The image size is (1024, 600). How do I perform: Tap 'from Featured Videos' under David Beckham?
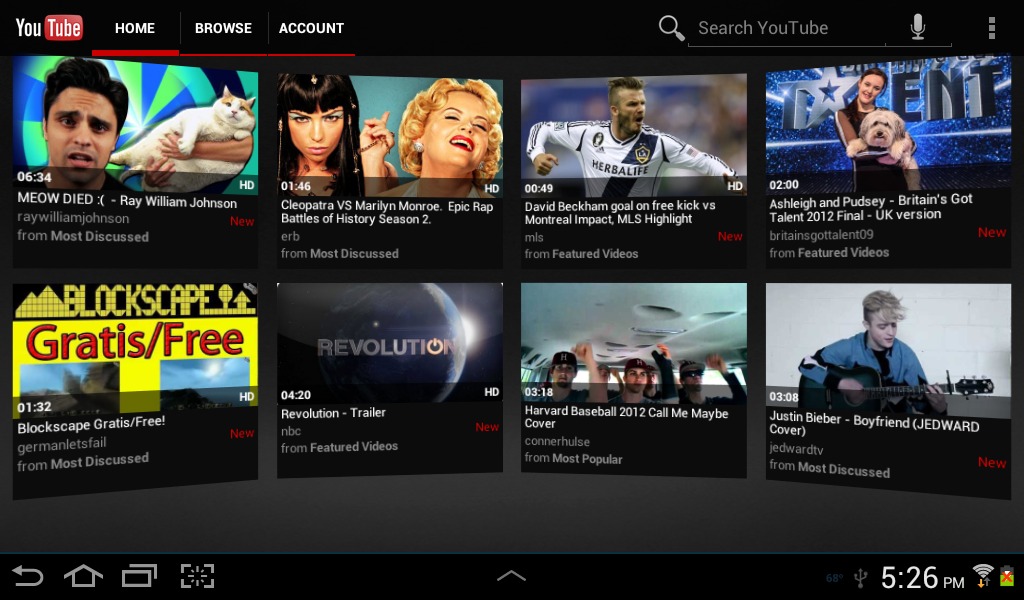coord(581,253)
